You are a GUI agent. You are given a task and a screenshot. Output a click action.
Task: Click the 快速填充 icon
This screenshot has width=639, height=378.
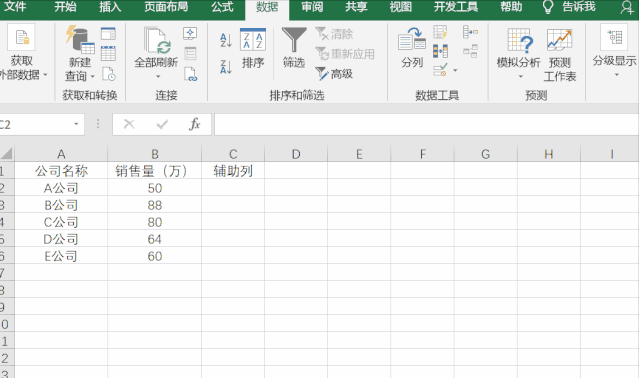point(440,32)
